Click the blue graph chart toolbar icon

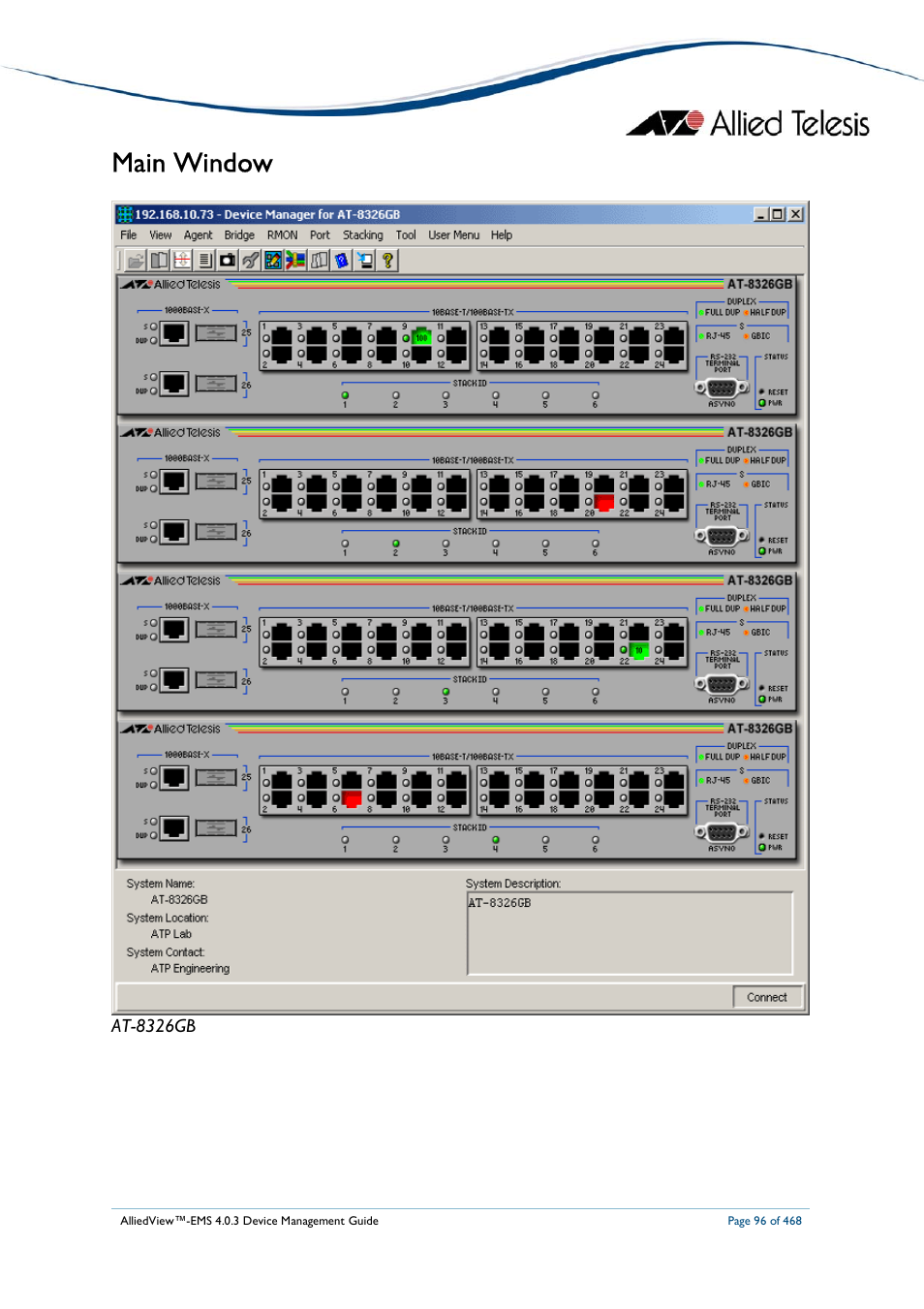click(273, 261)
